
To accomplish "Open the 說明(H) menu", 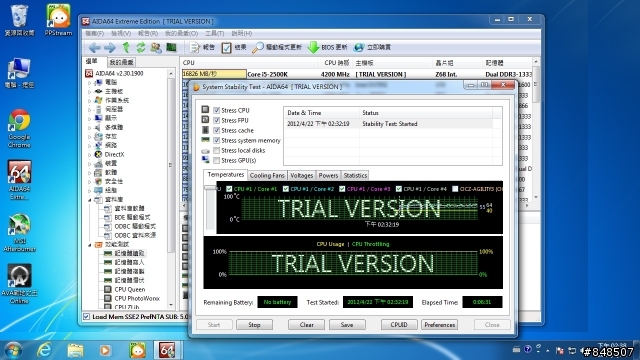I will tap(242, 33).
